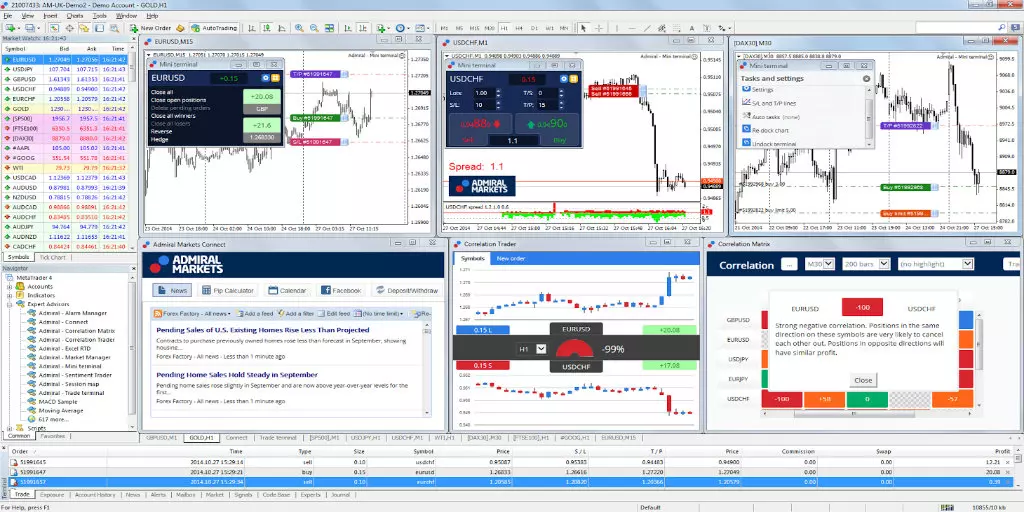Click Close in the correlation popup
1024x512 pixels.
[863, 380]
